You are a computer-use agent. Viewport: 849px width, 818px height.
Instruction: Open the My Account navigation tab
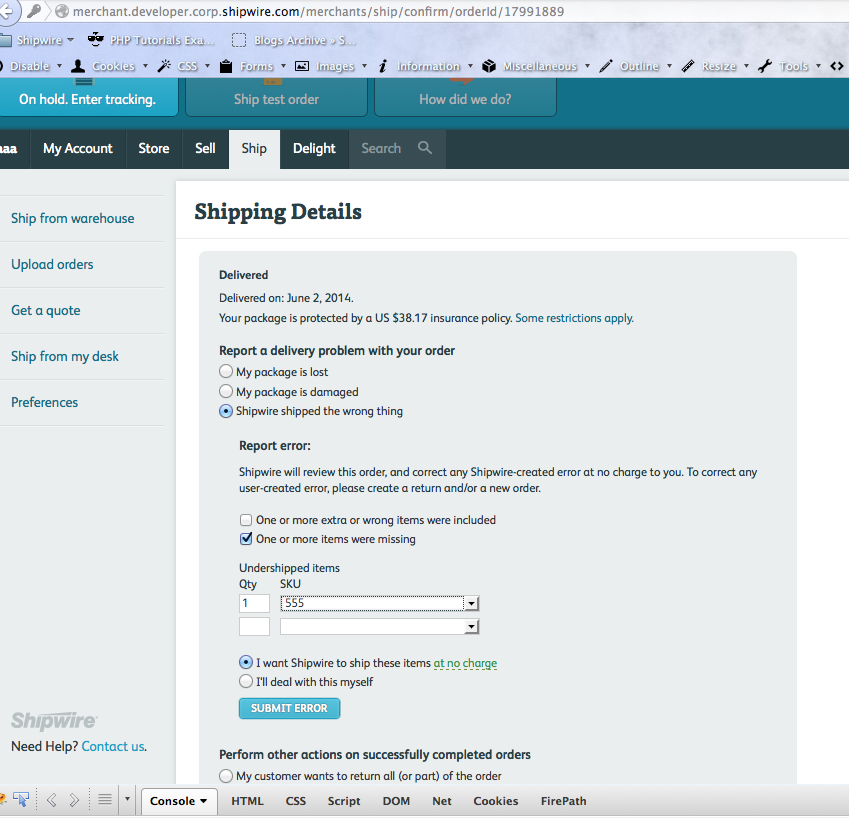tap(78, 148)
